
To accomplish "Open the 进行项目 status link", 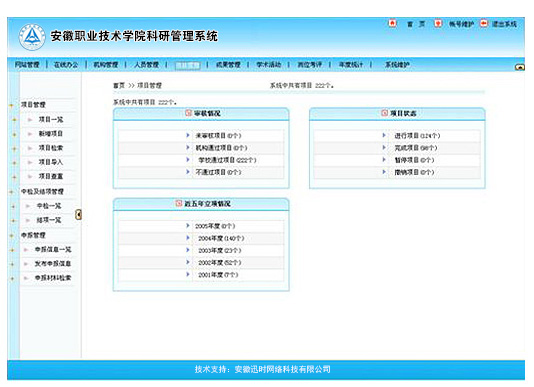I will (x=417, y=136).
